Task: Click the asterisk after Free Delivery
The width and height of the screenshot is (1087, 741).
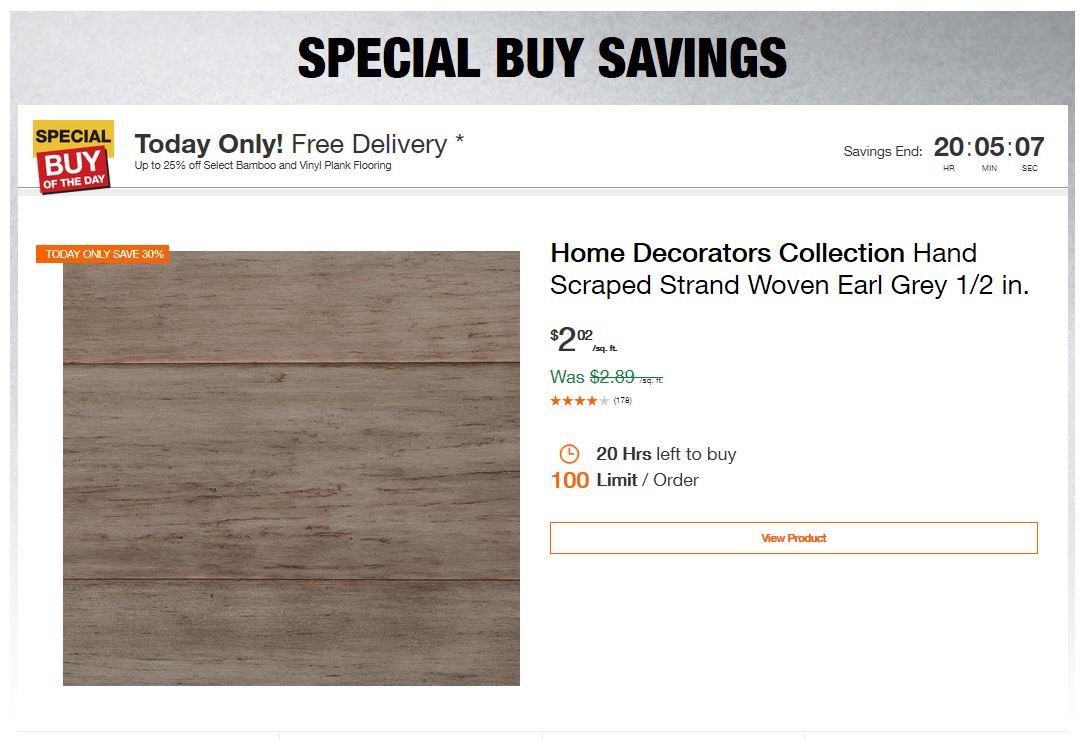Action: click(459, 141)
